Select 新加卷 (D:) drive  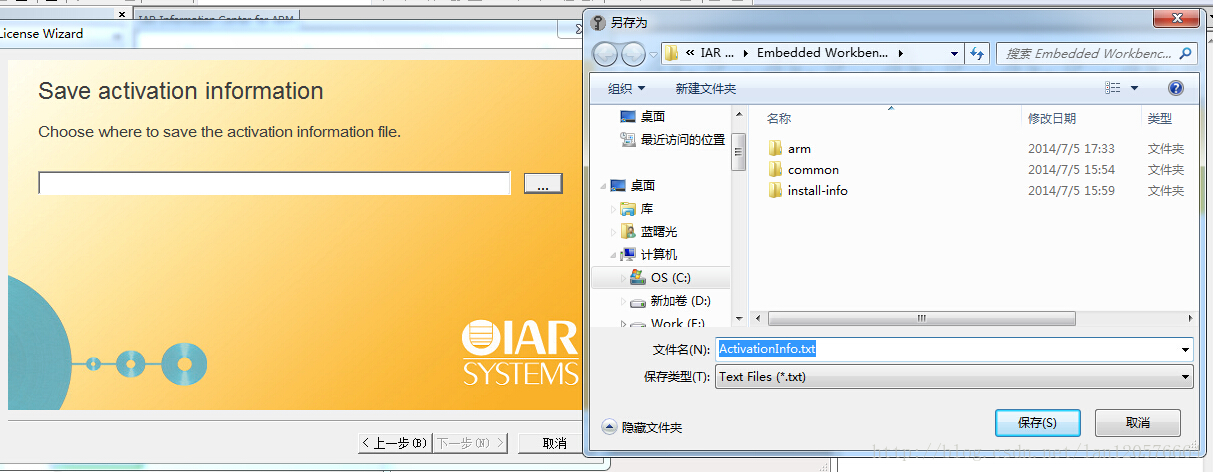pyautogui.click(x=680, y=301)
